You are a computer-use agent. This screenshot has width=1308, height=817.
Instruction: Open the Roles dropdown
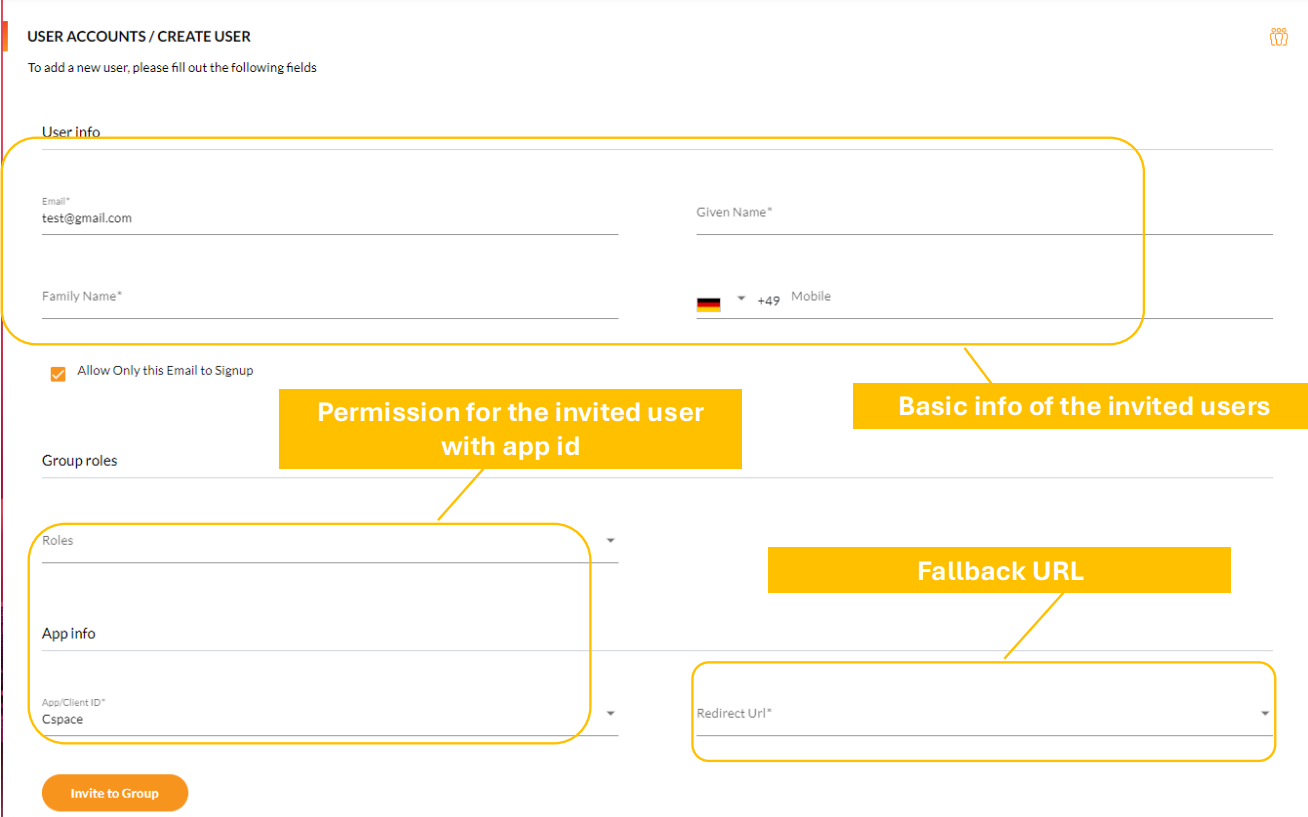(x=610, y=538)
